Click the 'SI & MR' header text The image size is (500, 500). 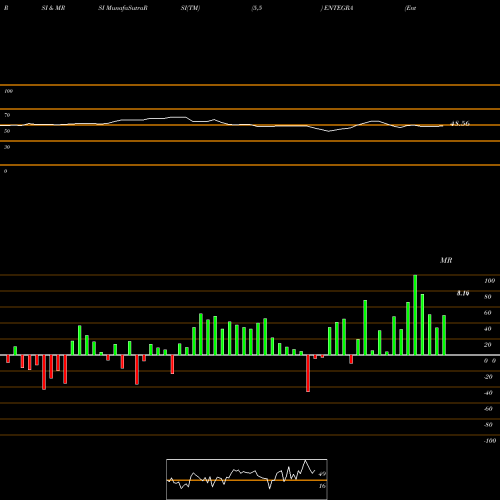click(53, 8)
